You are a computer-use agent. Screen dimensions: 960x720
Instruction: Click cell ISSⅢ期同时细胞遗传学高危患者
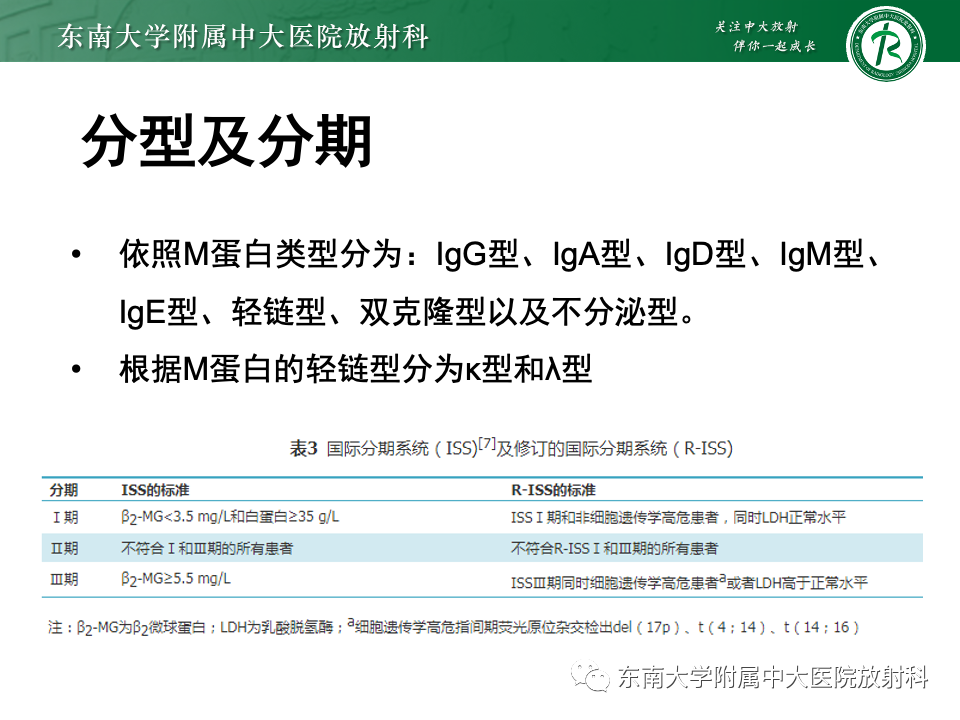tap(689, 582)
